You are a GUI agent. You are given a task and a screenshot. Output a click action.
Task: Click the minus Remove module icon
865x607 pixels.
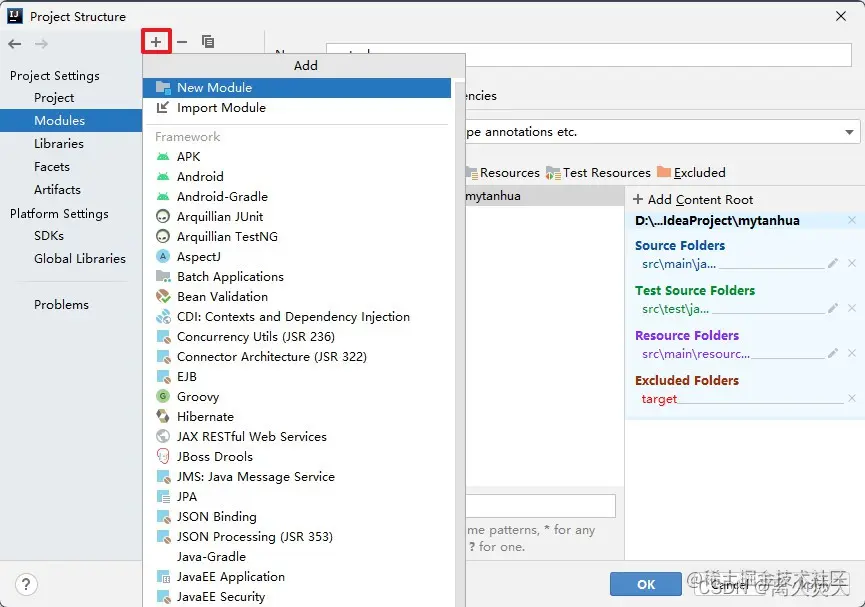coord(182,42)
